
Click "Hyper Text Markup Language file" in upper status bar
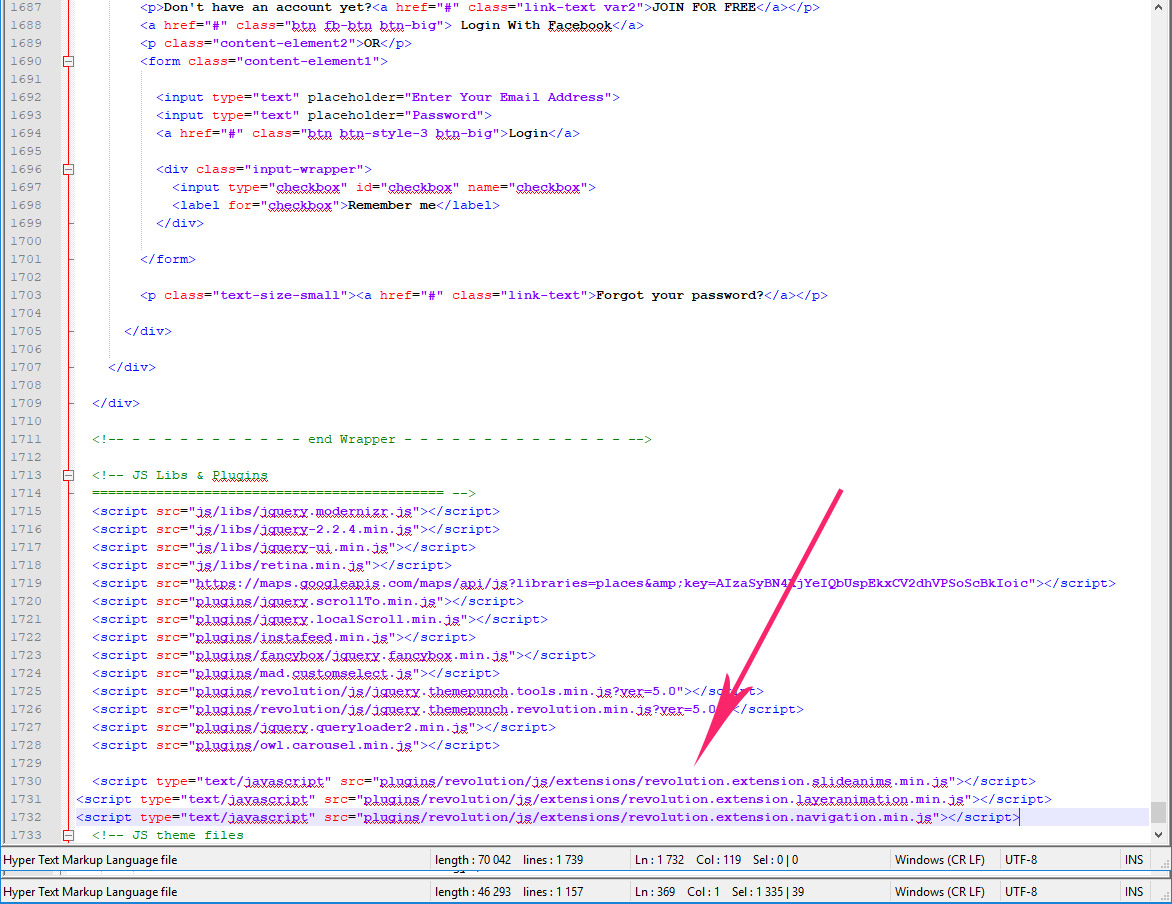tap(91, 860)
